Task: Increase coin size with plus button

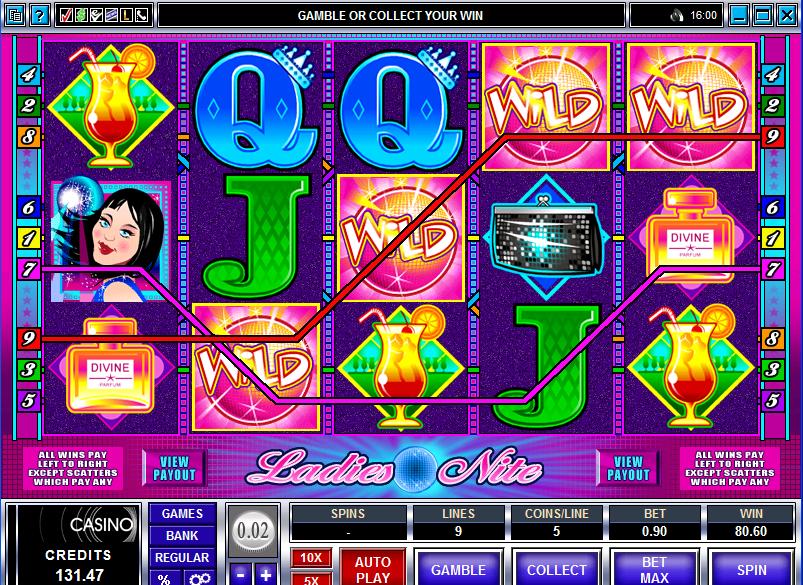Action: pos(266,575)
